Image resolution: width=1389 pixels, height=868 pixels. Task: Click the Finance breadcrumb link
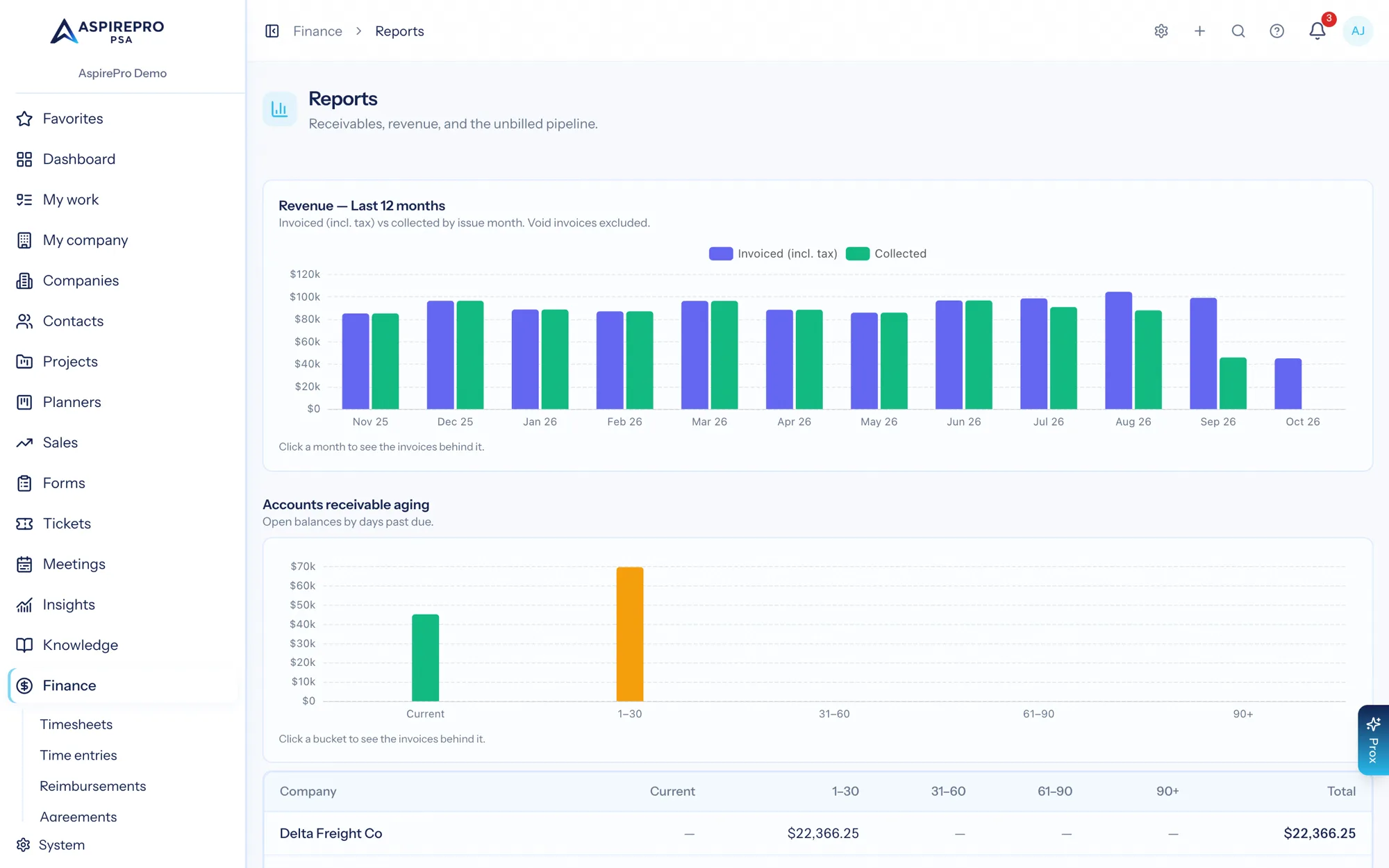[317, 31]
